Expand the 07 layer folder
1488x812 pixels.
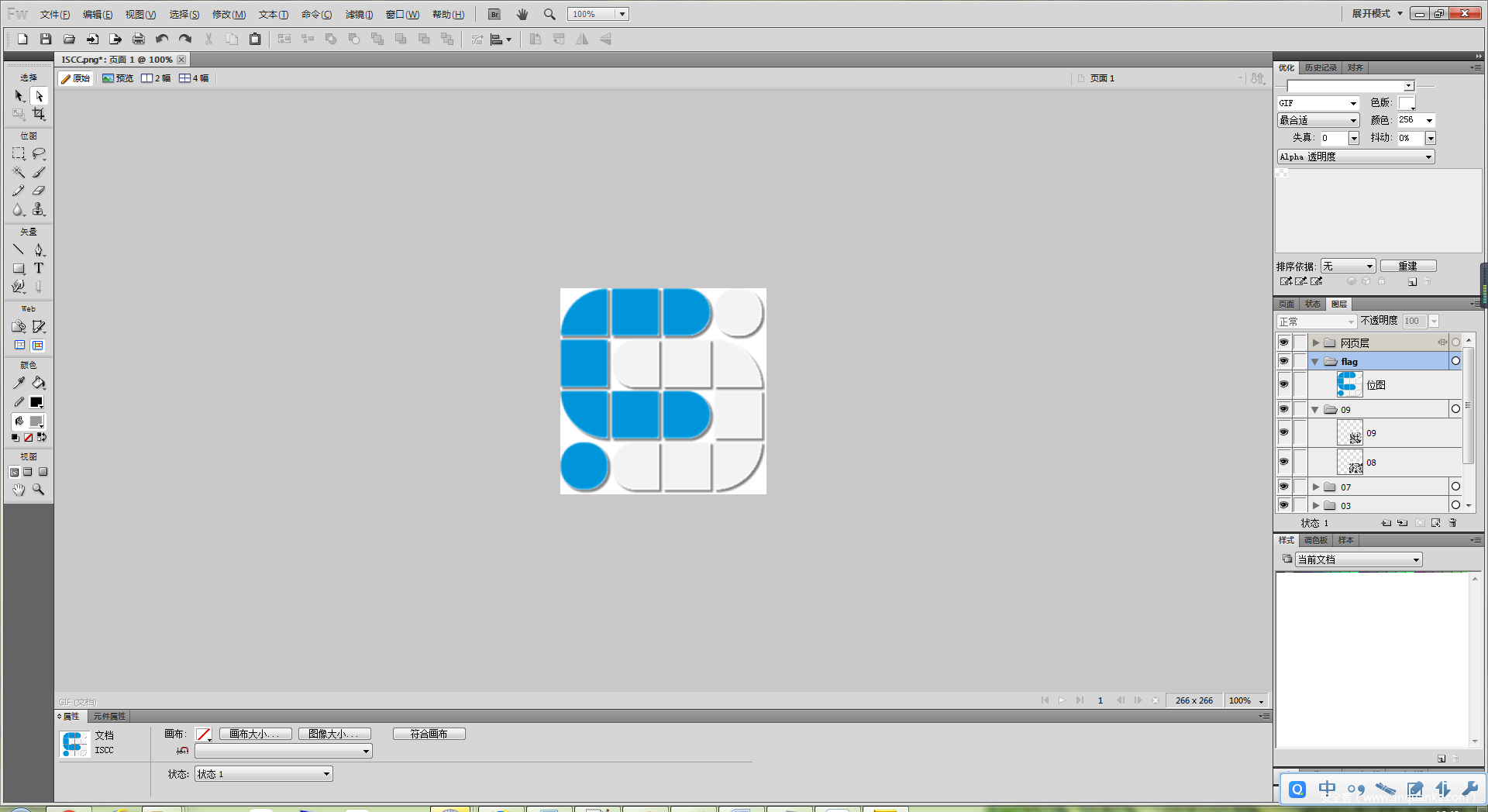pyautogui.click(x=1315, y=487)
